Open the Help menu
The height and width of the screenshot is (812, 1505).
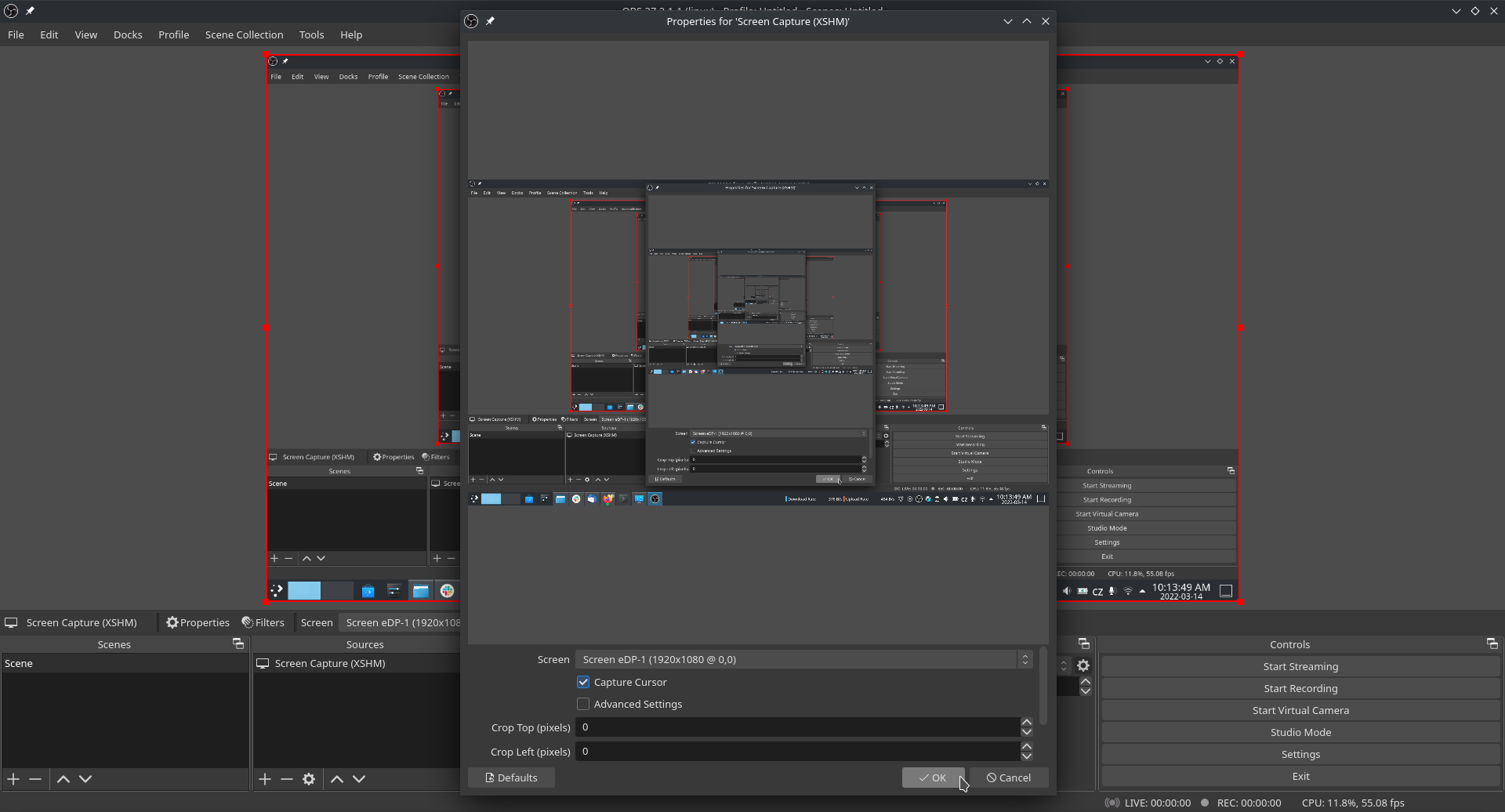tap(351, 34)
